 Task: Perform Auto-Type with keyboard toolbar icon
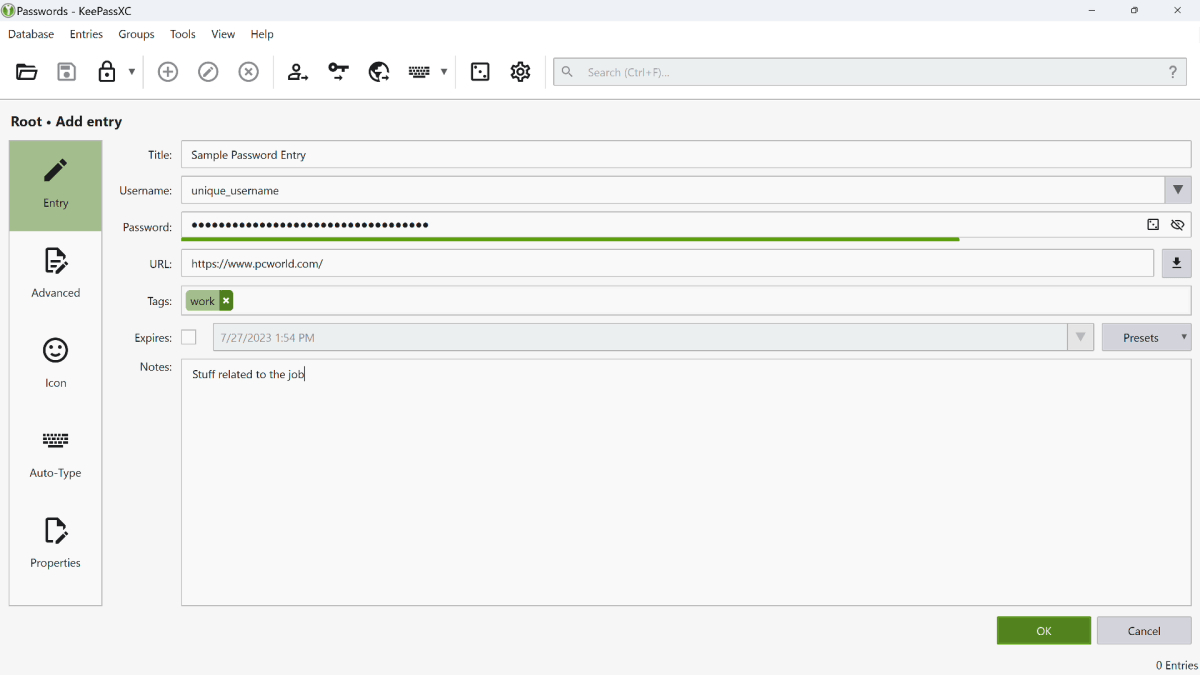419,72
